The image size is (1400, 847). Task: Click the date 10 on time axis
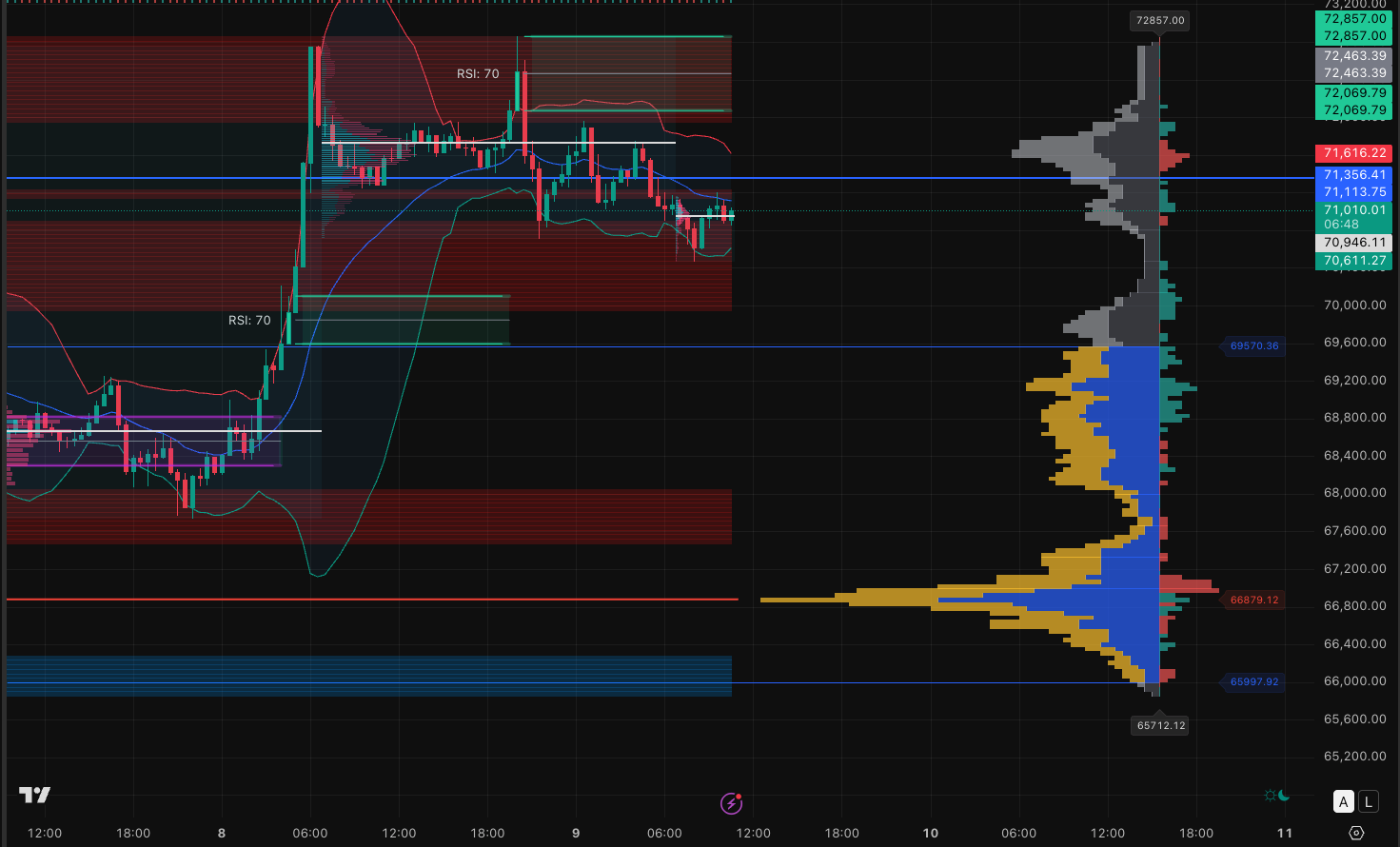(930, 833)
